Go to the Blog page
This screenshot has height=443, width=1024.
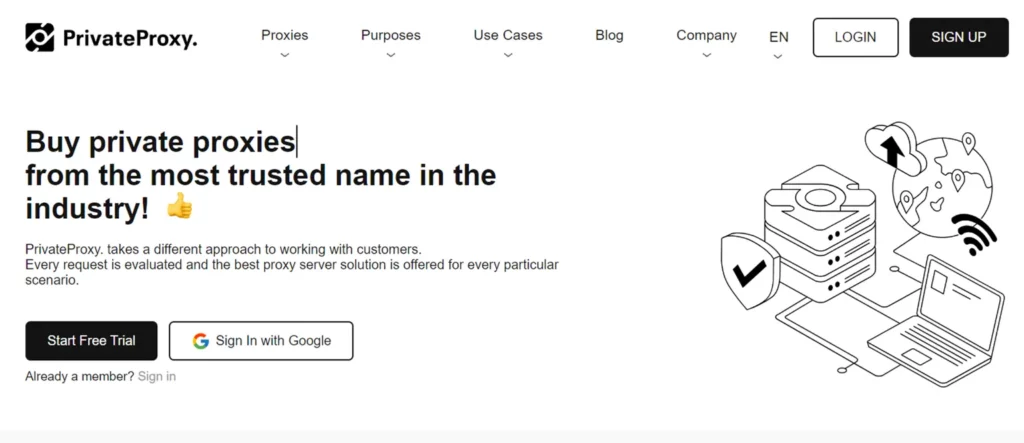coord(609,36)
